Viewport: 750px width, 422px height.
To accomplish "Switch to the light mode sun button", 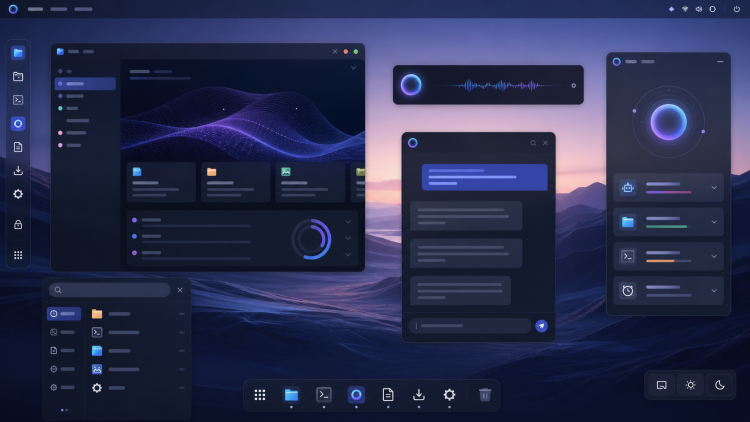I will pos(690,385).
